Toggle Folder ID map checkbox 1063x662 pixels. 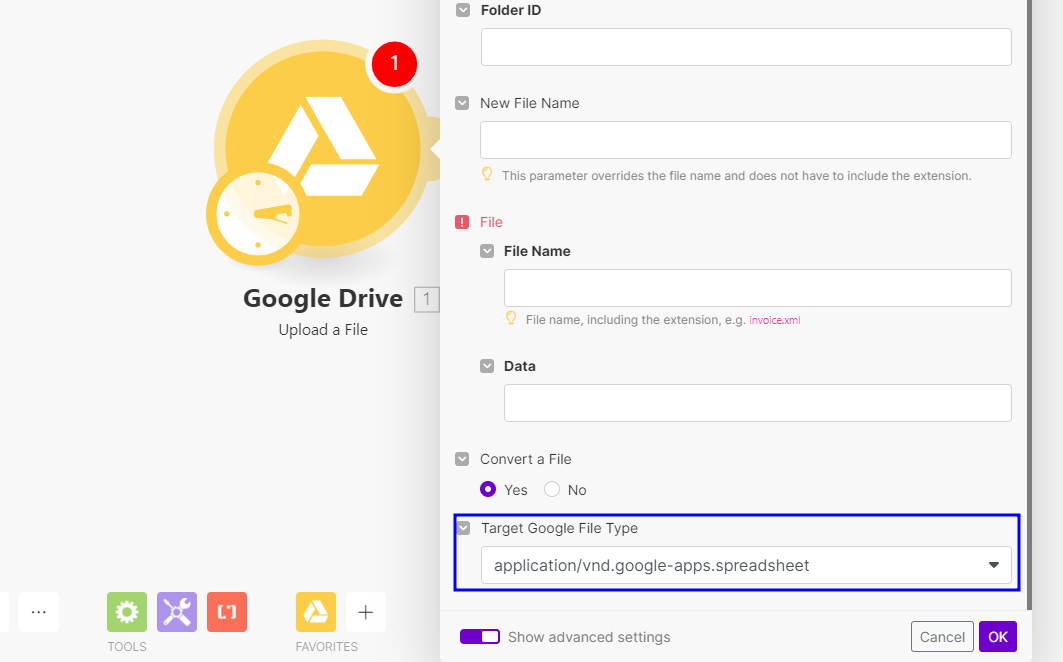click(x=463, y=10)
